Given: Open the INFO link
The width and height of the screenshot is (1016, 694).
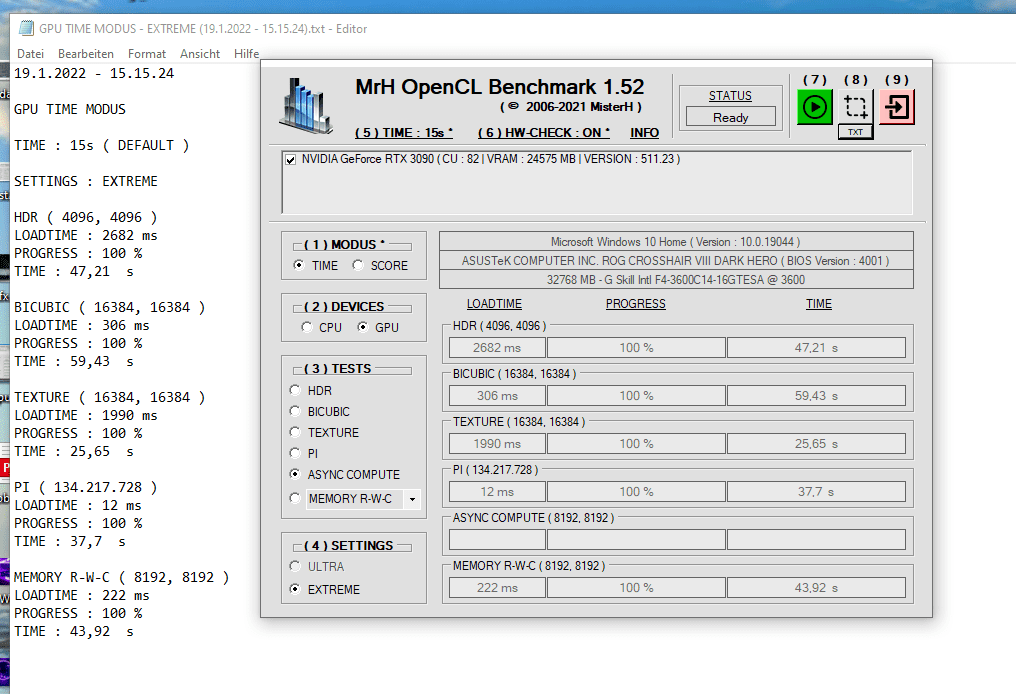Looking at the screenshot, I should coord(644,133).
